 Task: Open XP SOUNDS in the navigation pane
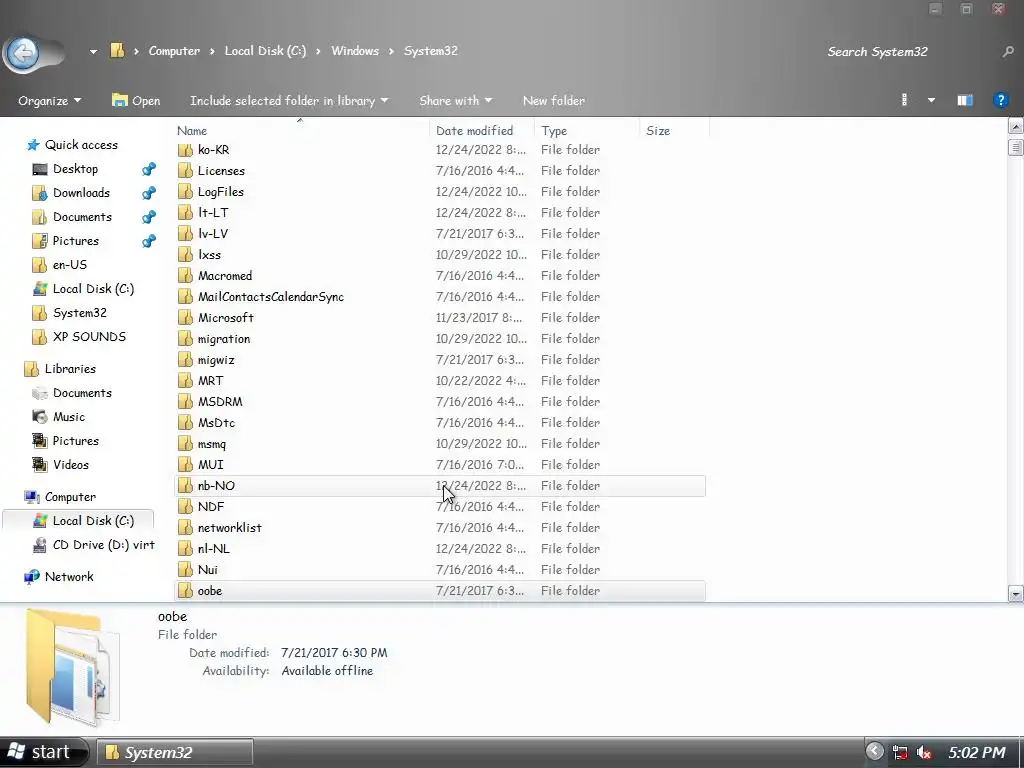point(89,337)
